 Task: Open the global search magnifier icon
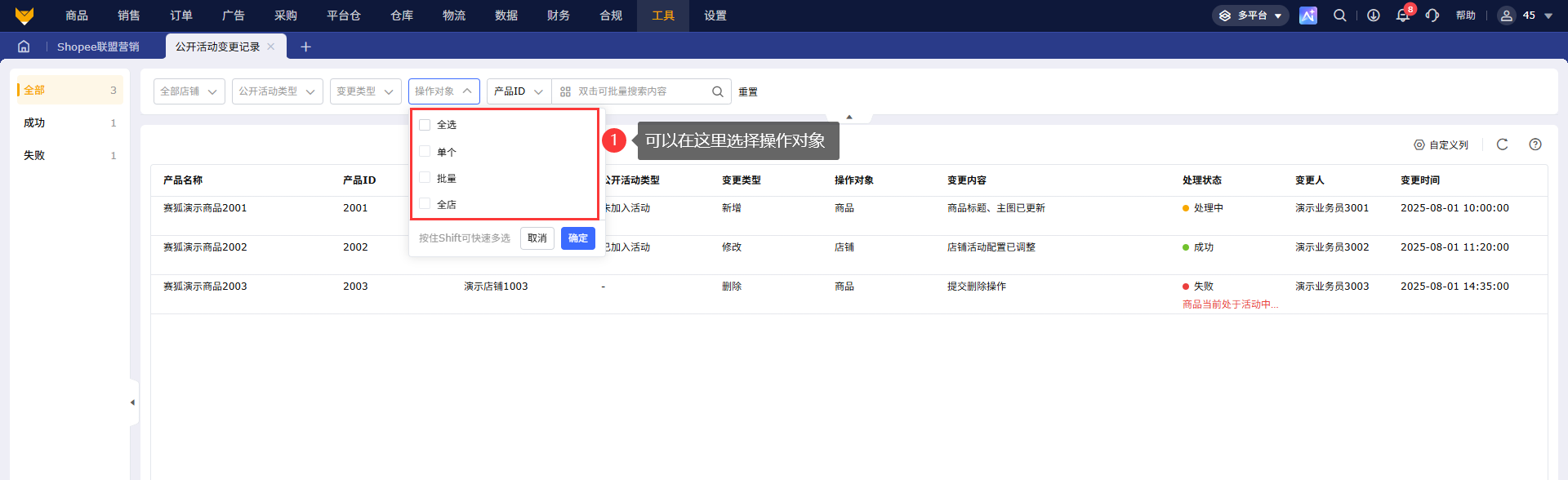1340,16
